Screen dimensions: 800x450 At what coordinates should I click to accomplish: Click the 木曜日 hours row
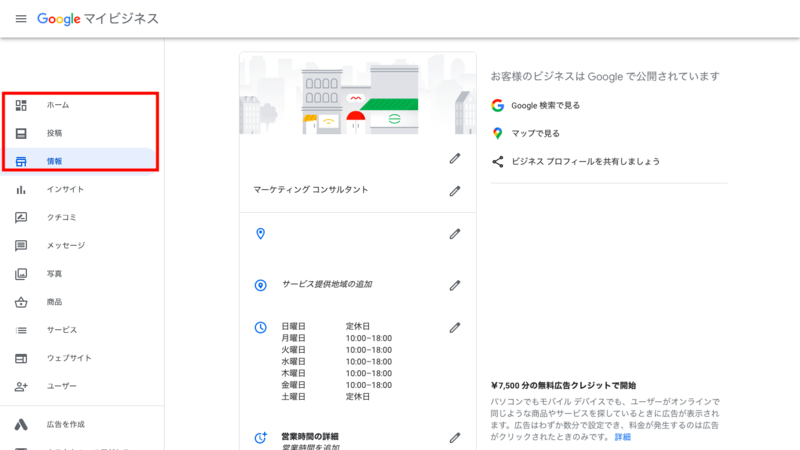point(337,373)
